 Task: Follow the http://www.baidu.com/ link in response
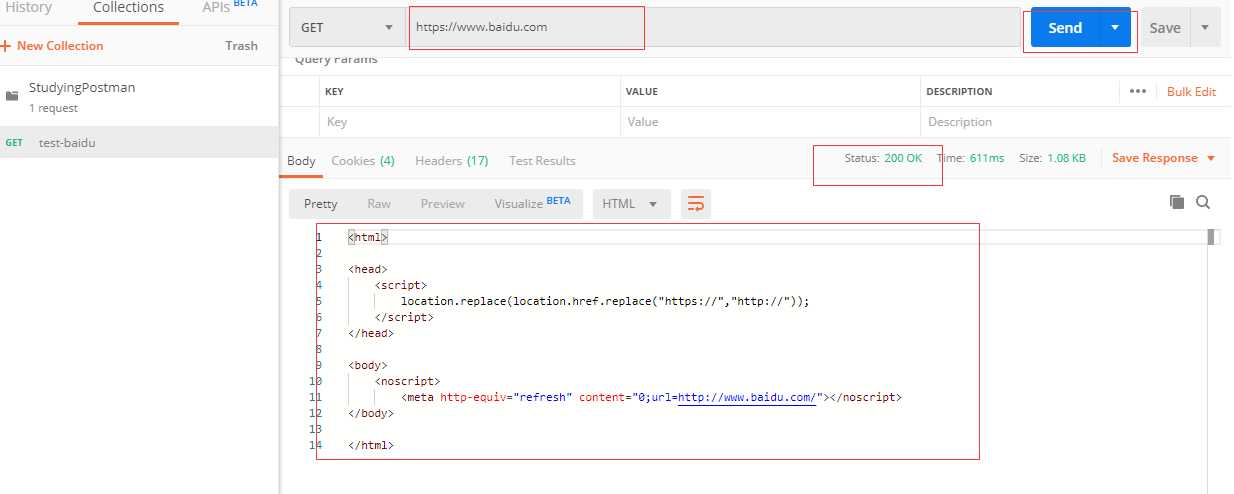(749, 397)
